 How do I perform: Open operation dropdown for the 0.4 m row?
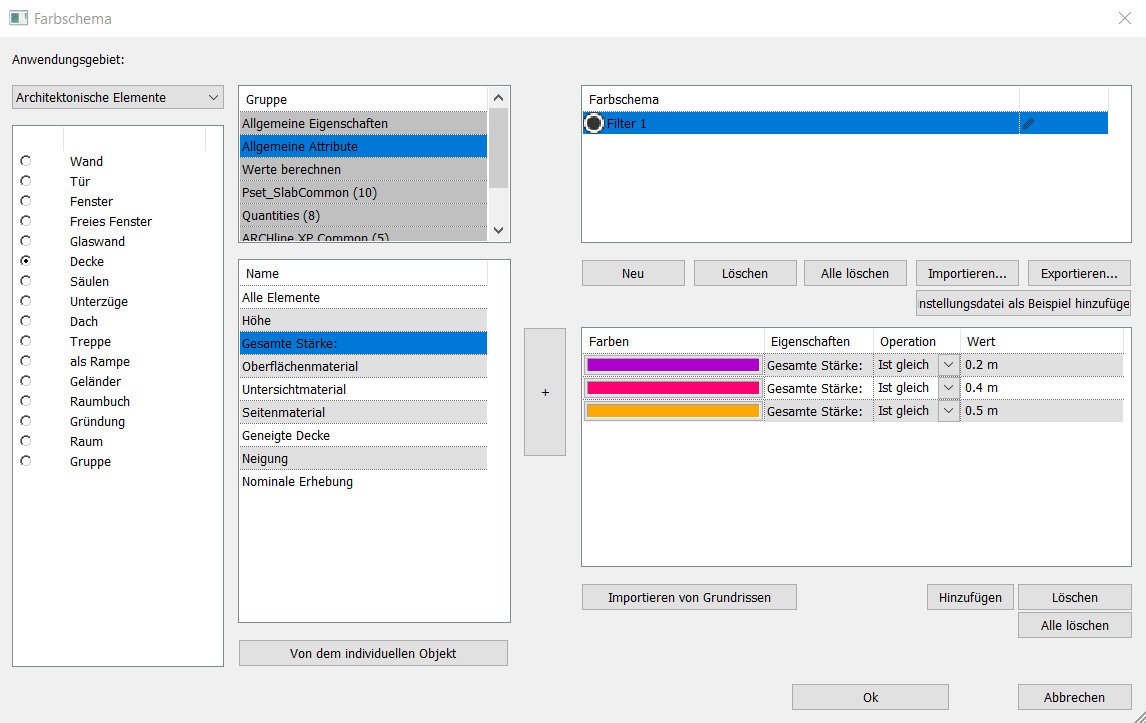coord(948,387)
